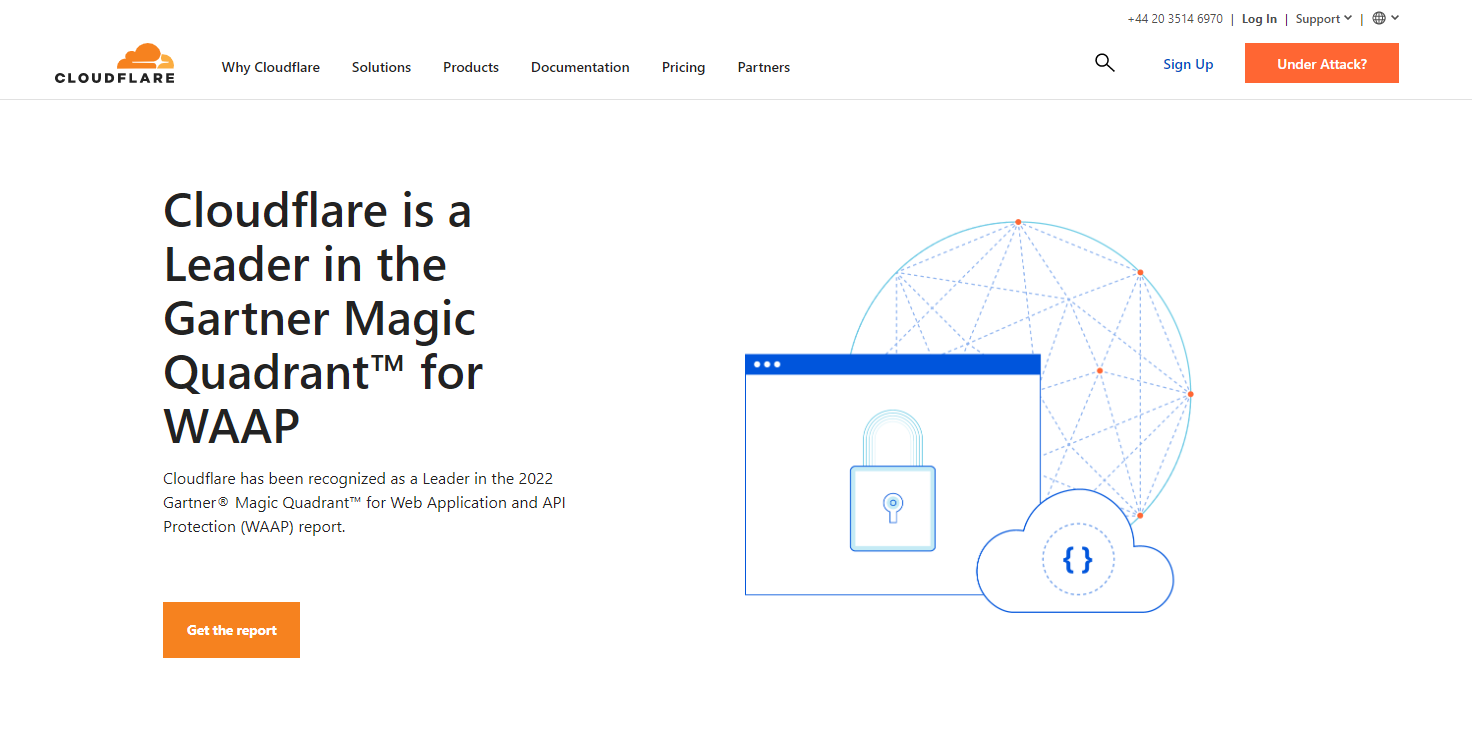Expand the Support dropdown

pos(1323,19)
